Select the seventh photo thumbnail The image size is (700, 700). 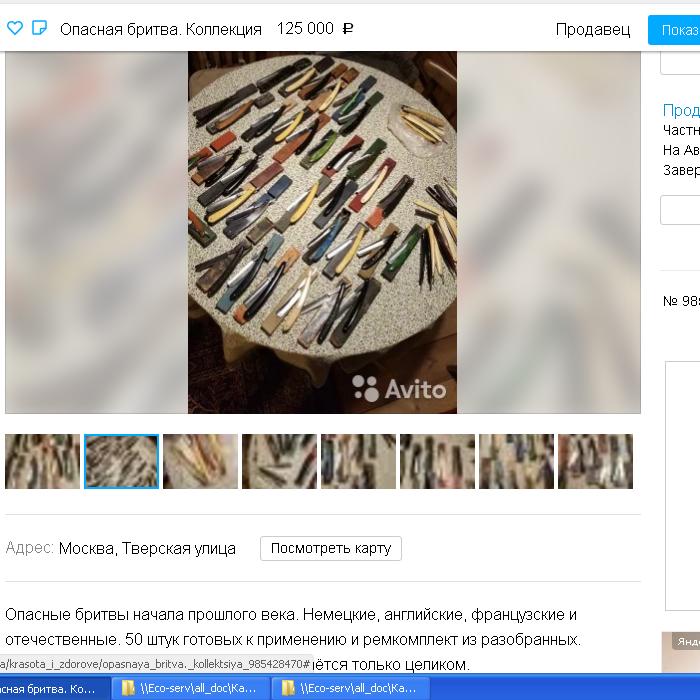(516, 461)
